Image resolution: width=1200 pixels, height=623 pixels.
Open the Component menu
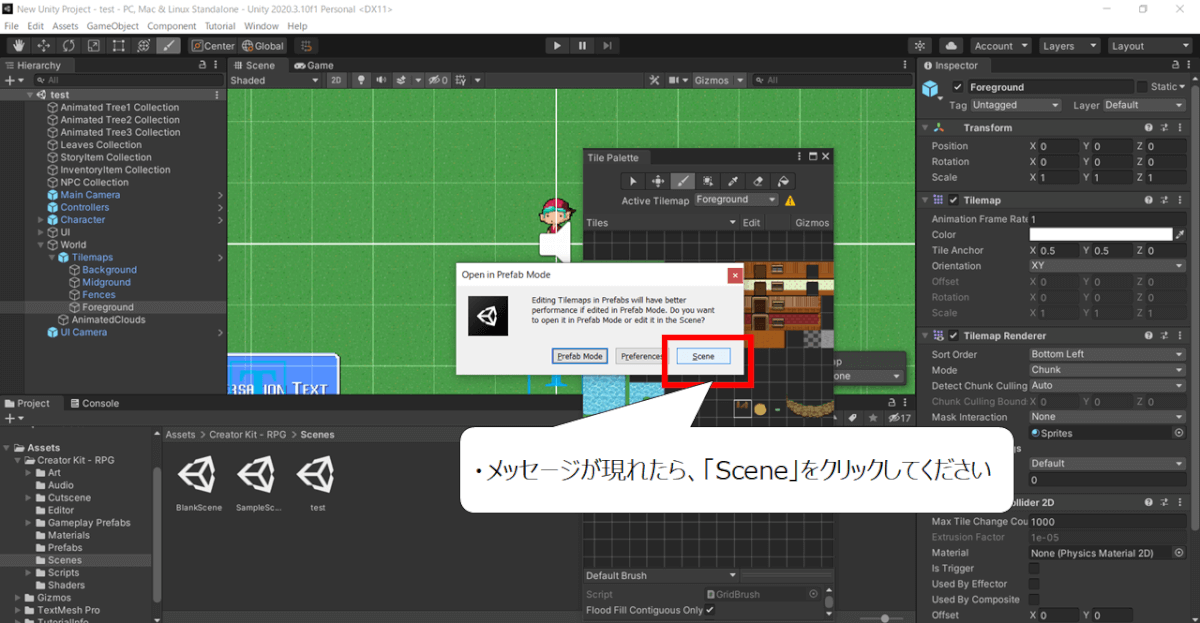click(x=172, y=26)
